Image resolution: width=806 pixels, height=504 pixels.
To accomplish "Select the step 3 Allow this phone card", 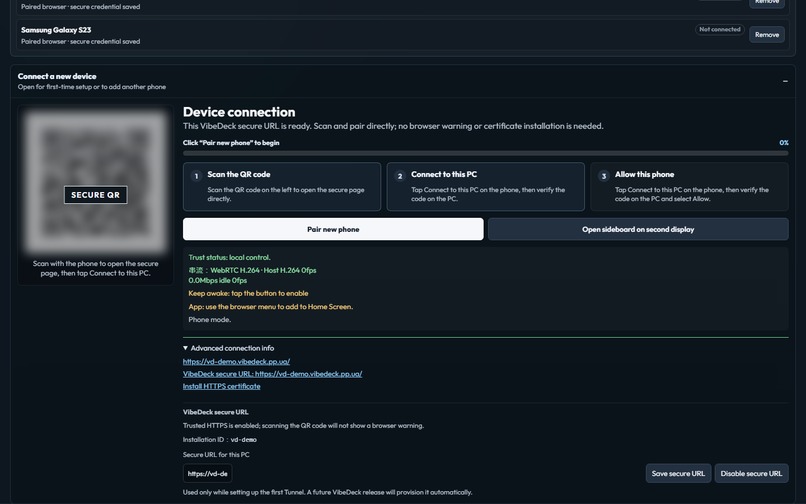I will pyautogui.click(x=689, y=187).
